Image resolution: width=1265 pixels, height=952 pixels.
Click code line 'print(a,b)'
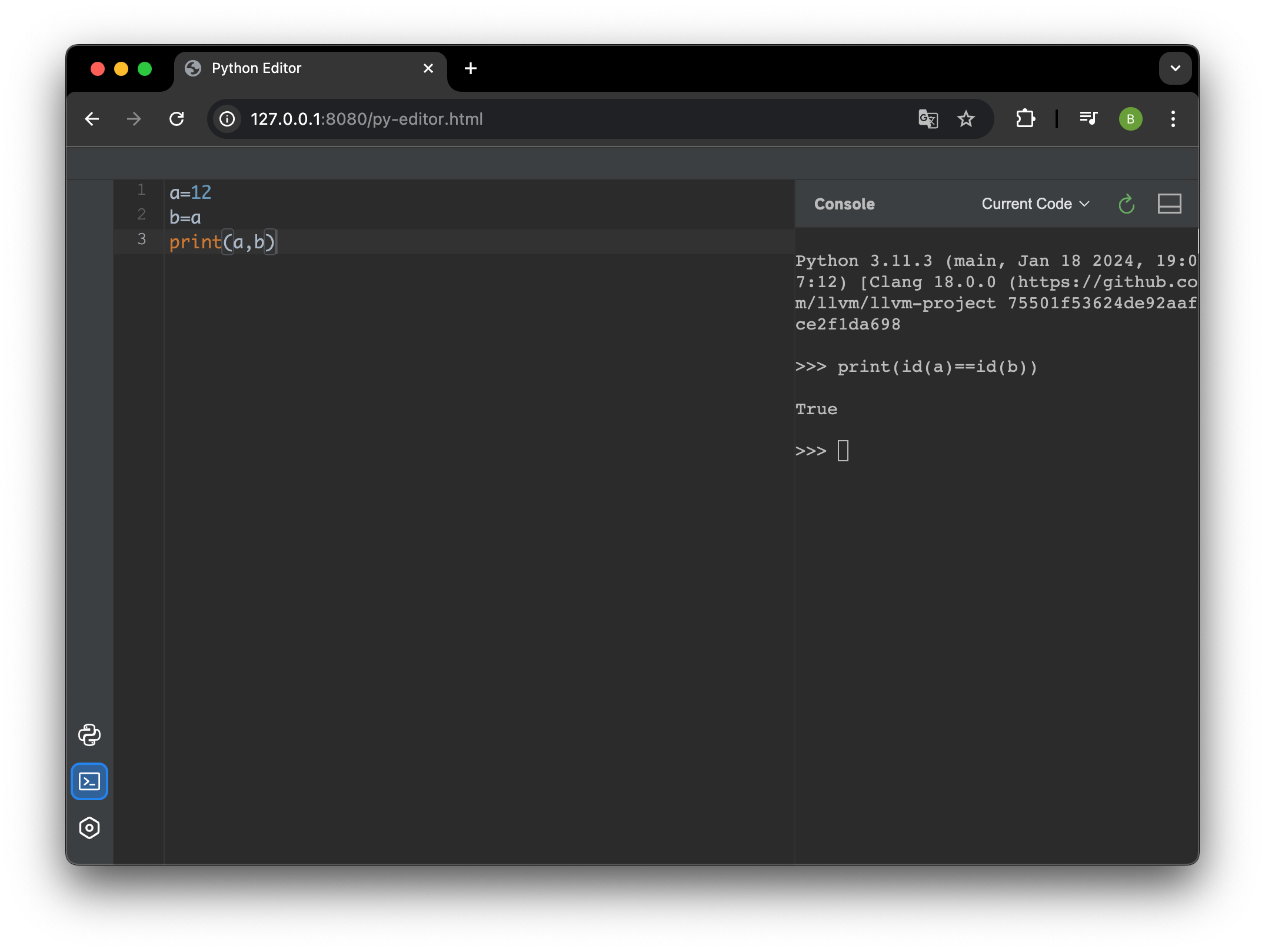coord(222,242)
